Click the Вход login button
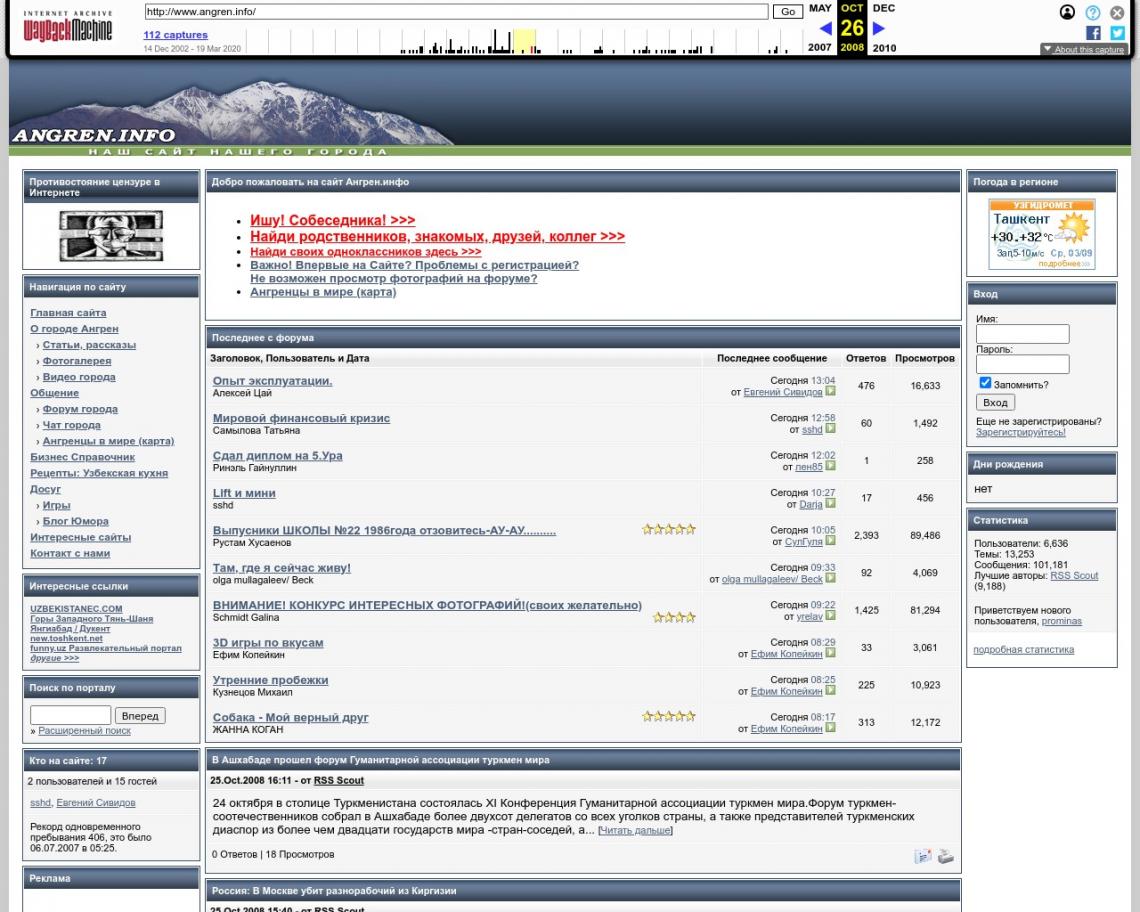Image resolution: width=1140 pixels, height=912 pixels. click(x=995, y=403)
